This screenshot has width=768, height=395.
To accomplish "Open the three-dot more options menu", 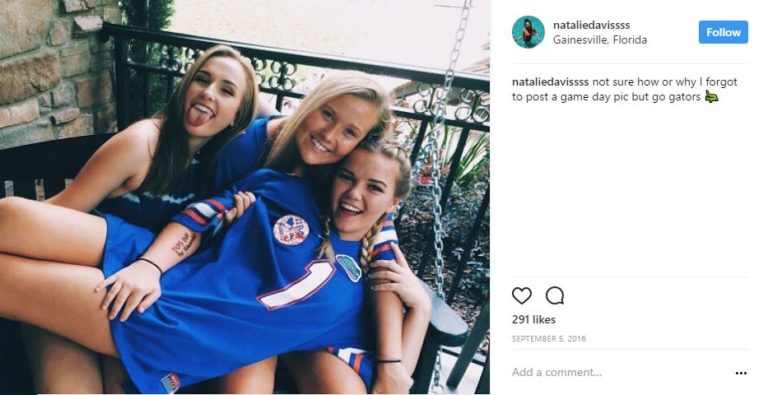I will [x=741, y=373].
